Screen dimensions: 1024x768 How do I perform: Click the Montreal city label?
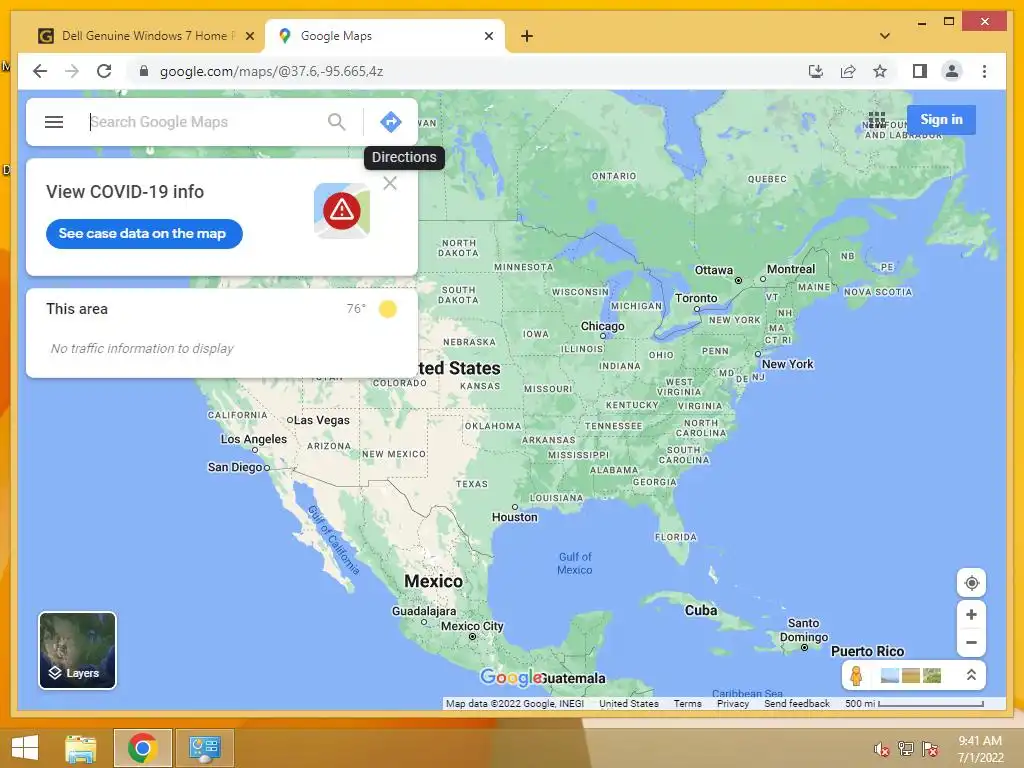[x=791, y=269]
